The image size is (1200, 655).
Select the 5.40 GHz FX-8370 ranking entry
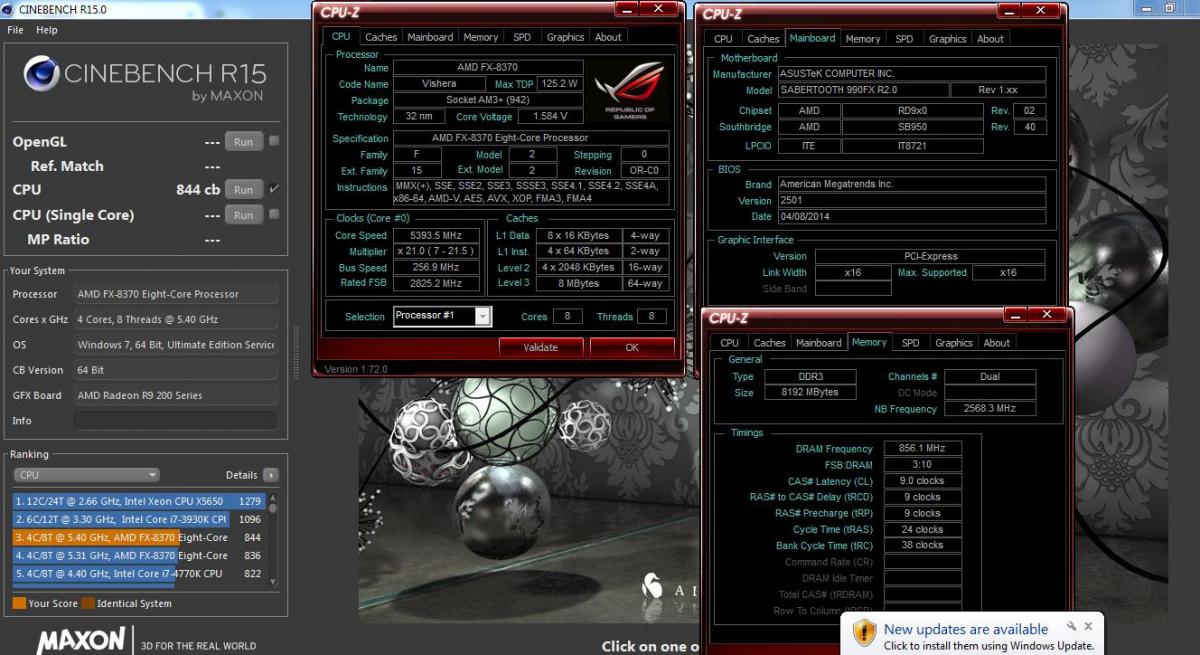coord(138,537)
